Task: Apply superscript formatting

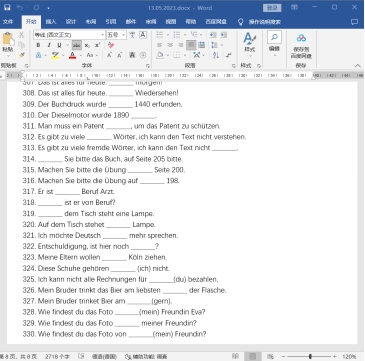Action: (97, 45)
